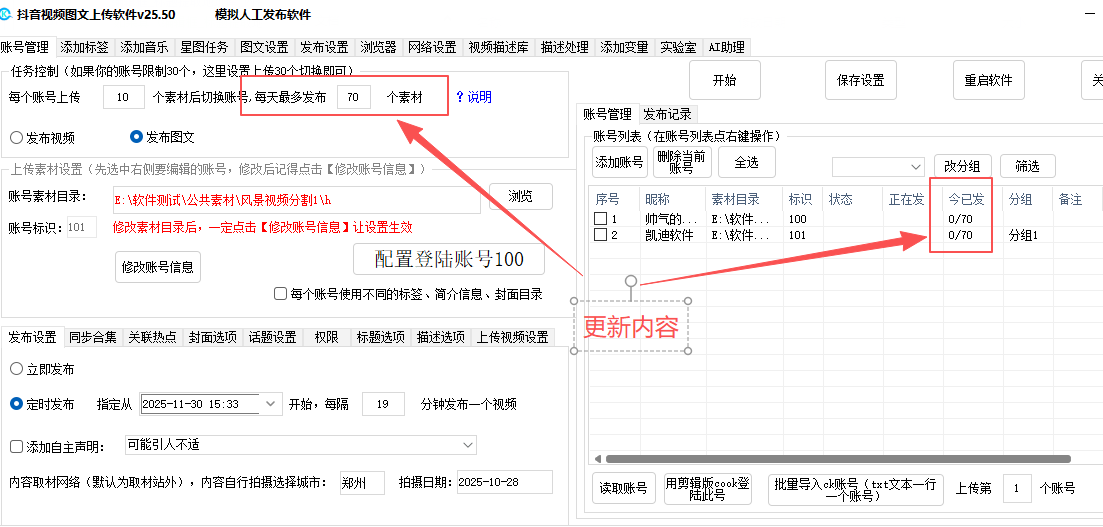
Task: Open the 描述选项 tab
Action: 440,336
